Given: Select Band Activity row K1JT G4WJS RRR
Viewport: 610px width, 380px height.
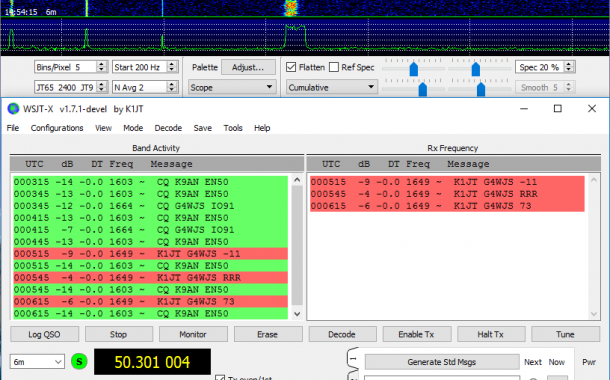Looking at the screenshot, I should [151, 277].
